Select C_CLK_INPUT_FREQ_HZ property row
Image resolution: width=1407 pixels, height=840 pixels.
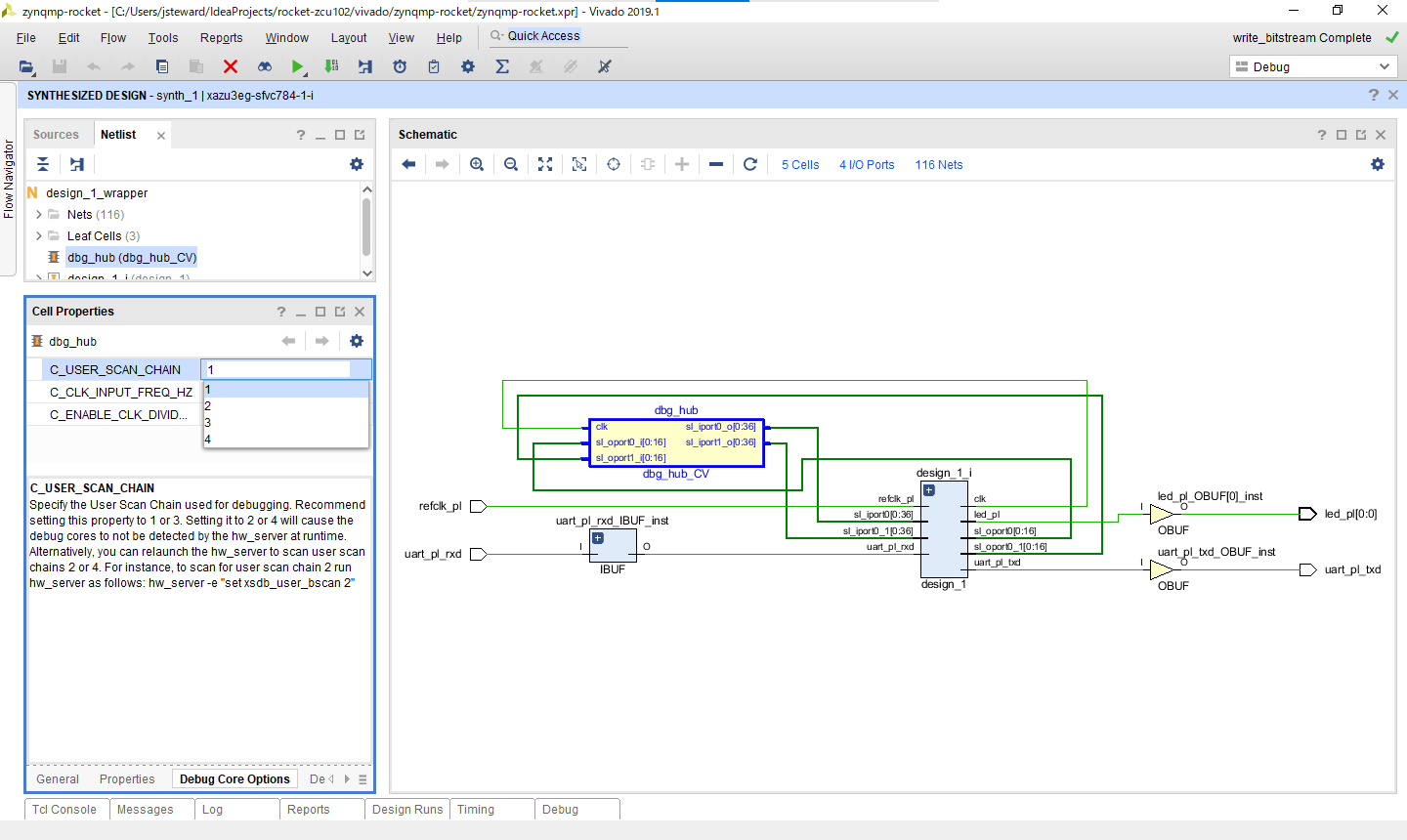pos(121,393)
